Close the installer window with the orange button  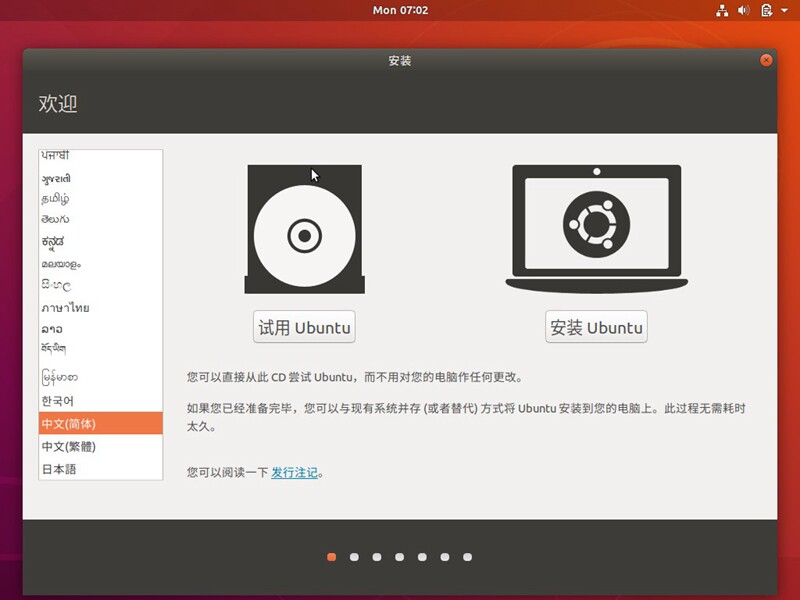point(766,60)
